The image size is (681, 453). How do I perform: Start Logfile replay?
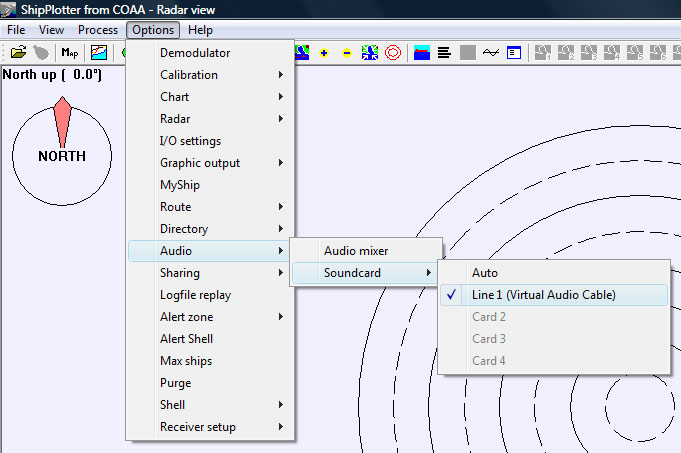210,295
